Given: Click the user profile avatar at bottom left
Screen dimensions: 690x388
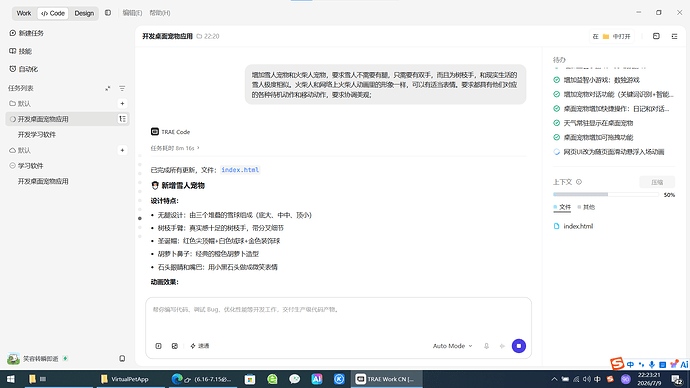Looking at the screenshot, I should coord(13,359).
